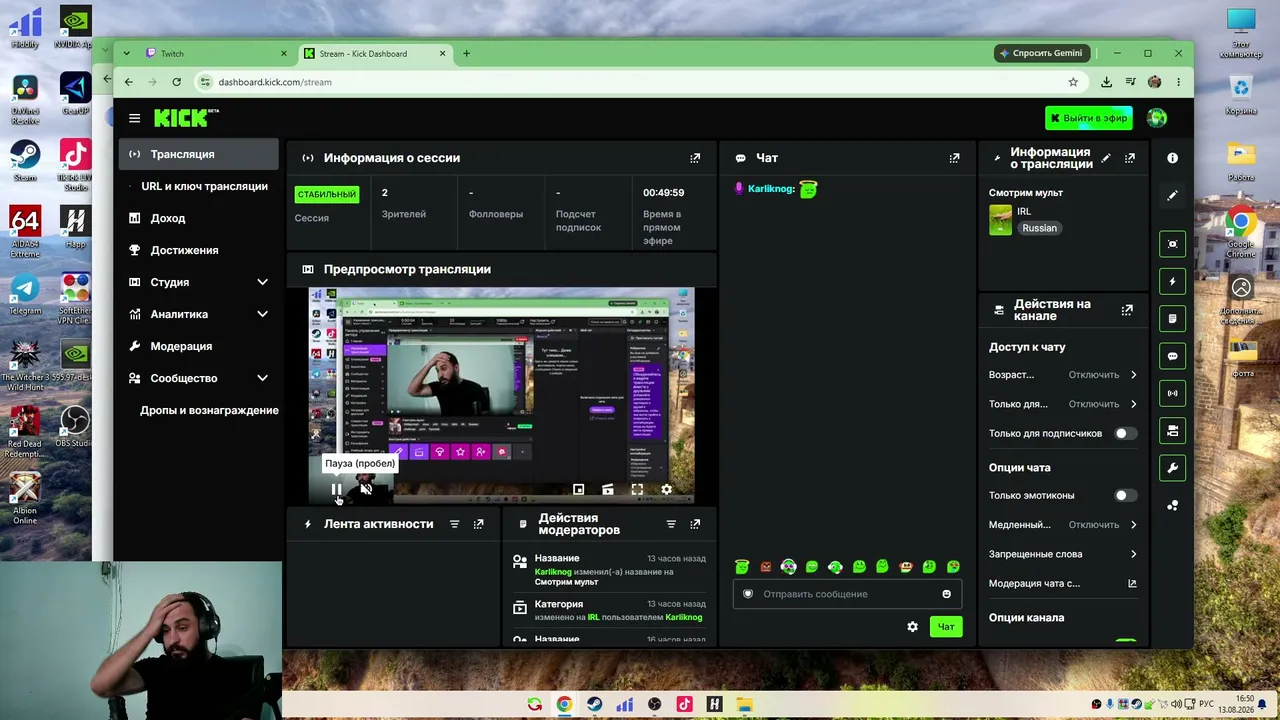Open Google Chrome from the taskbar
This screenshot has width=1280, height=720.
click(564, 705)
